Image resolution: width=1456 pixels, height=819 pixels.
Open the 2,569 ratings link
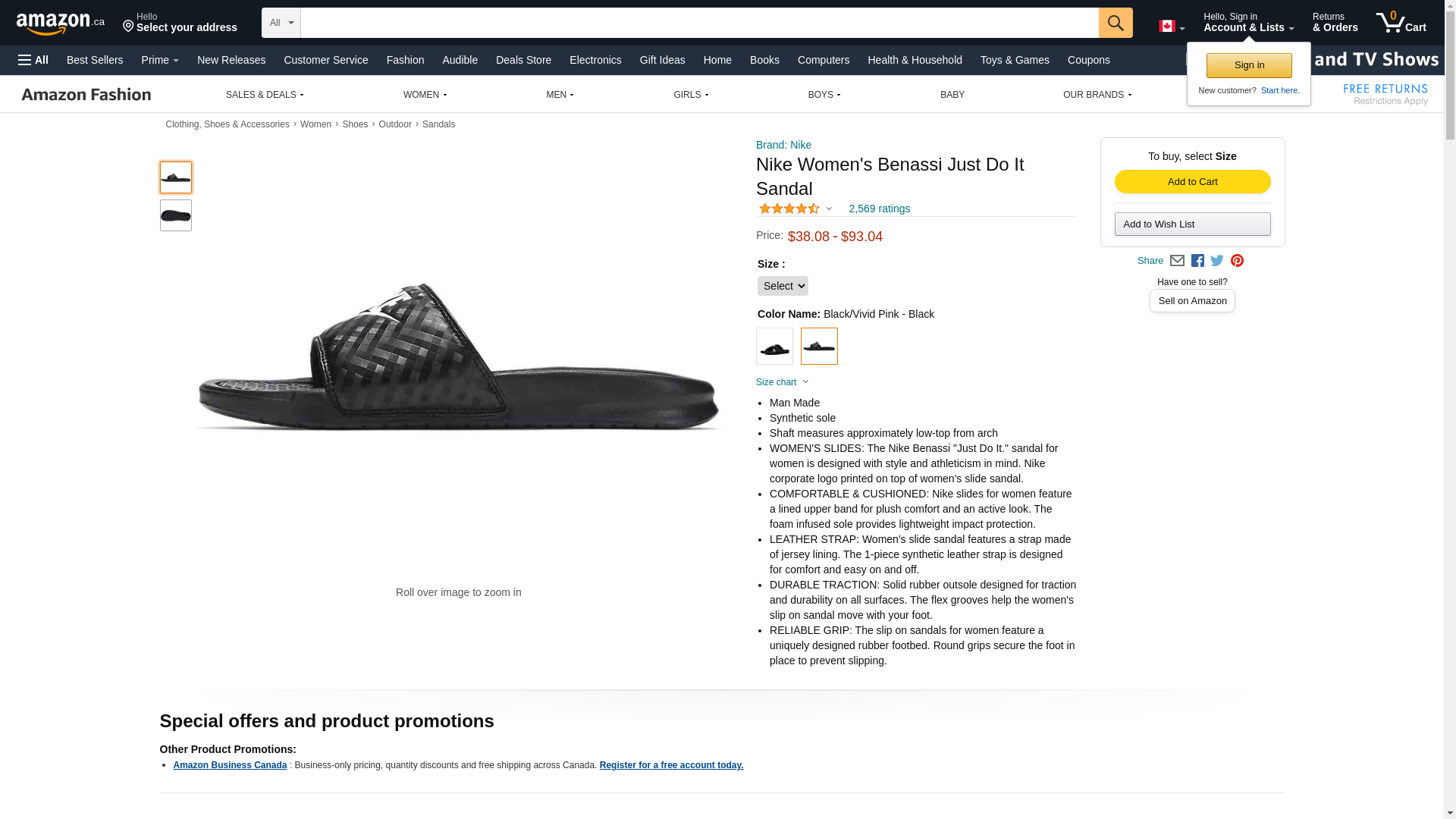[879, 209]
